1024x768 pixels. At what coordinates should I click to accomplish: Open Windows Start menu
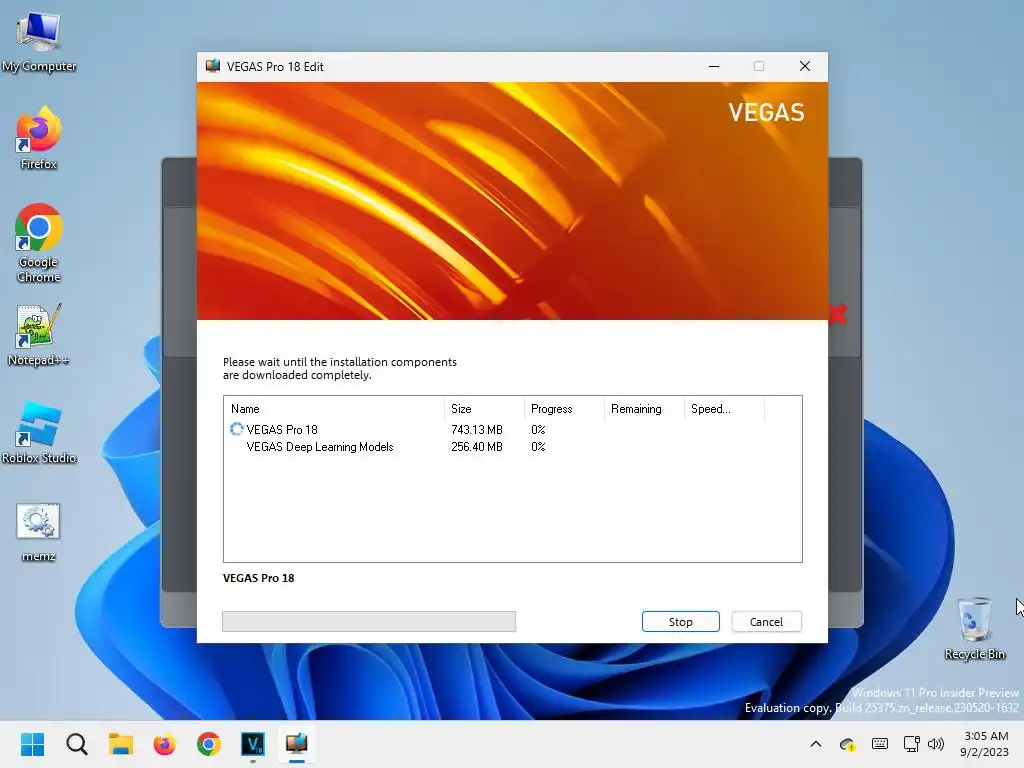tap(32, 744)
